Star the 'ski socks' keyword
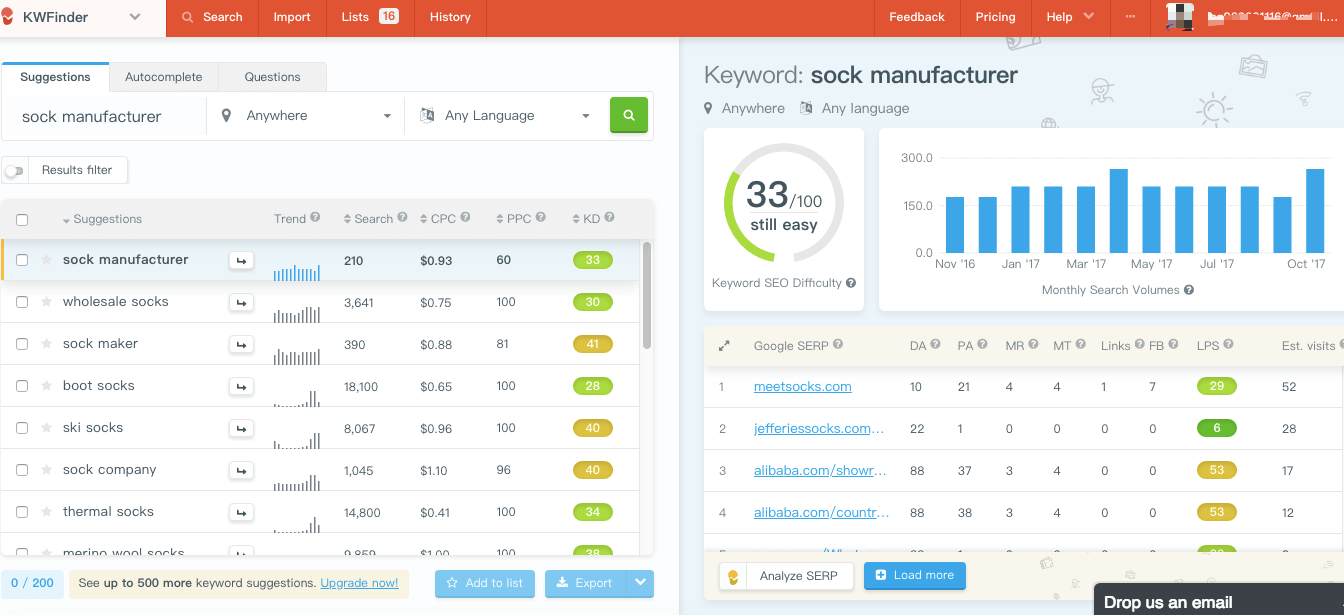Screen dimensions: 1344x615 pos(46,428)
